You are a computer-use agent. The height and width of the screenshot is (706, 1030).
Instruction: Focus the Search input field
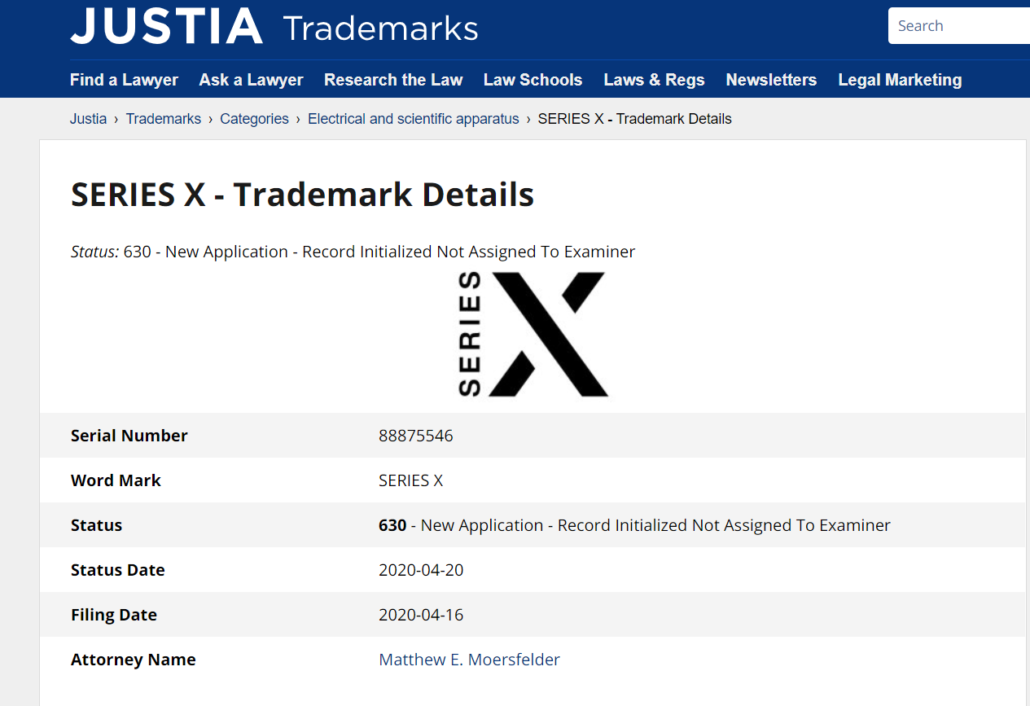pos(959,26)
